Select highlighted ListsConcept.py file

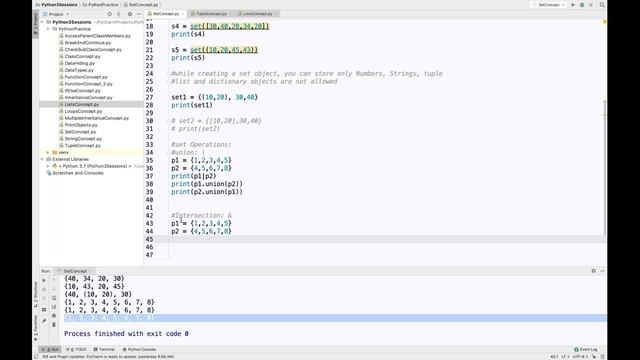point(82,104)
